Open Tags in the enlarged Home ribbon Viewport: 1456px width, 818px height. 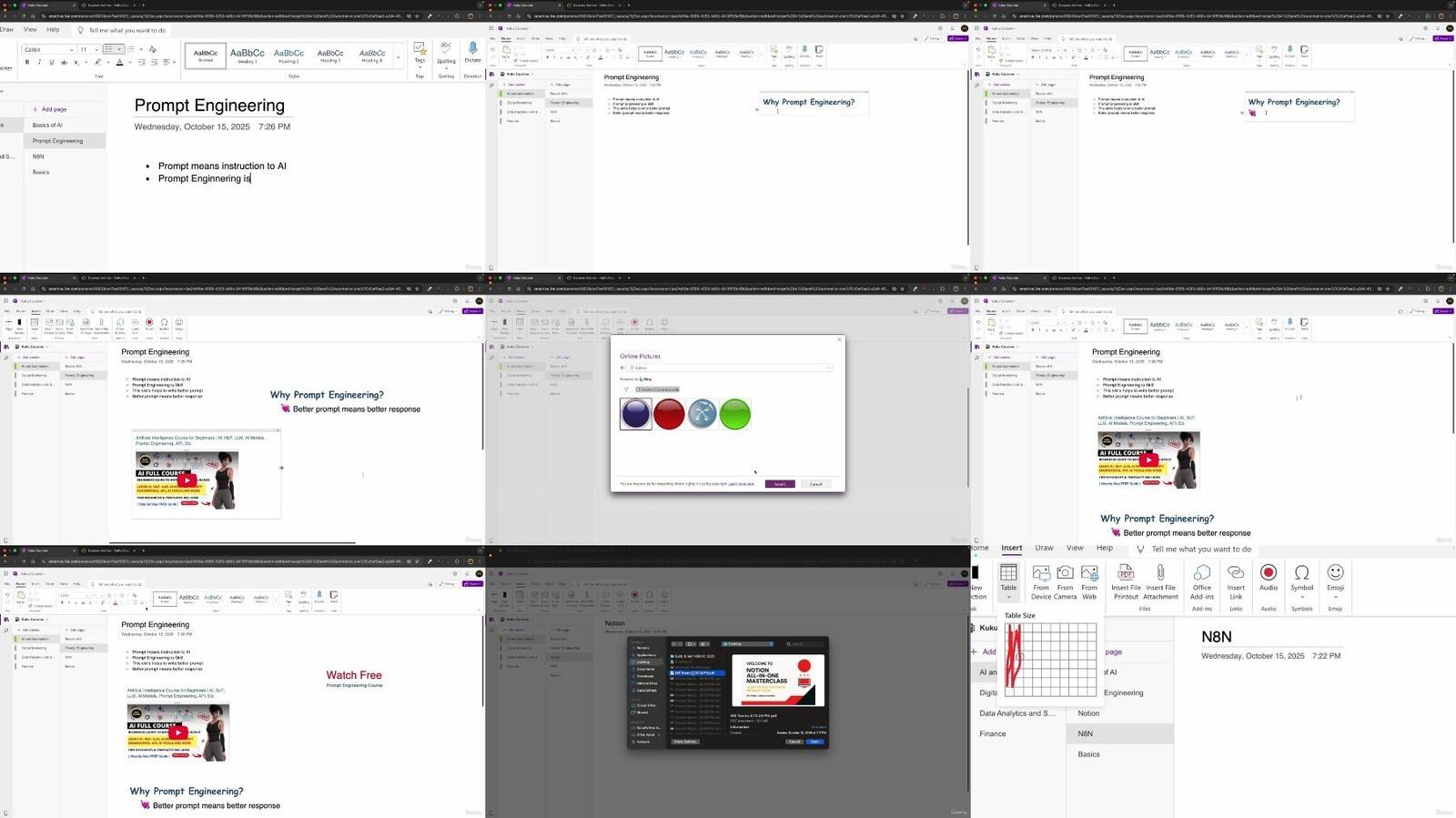[420, 53]
